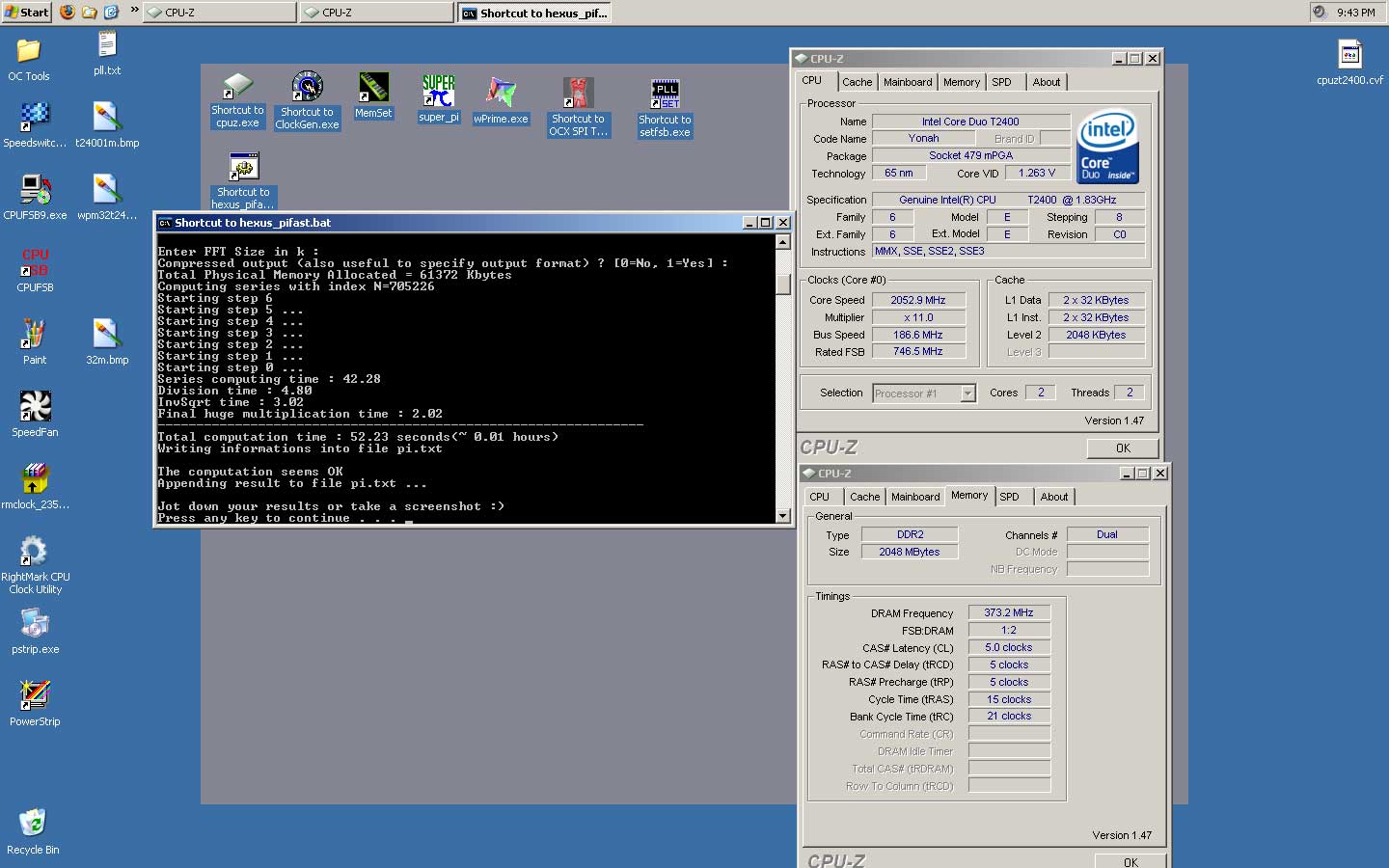Click the system tray clock icon
The height and width of the screenshot is (868, 1389).
click(x=1319, y=13)
